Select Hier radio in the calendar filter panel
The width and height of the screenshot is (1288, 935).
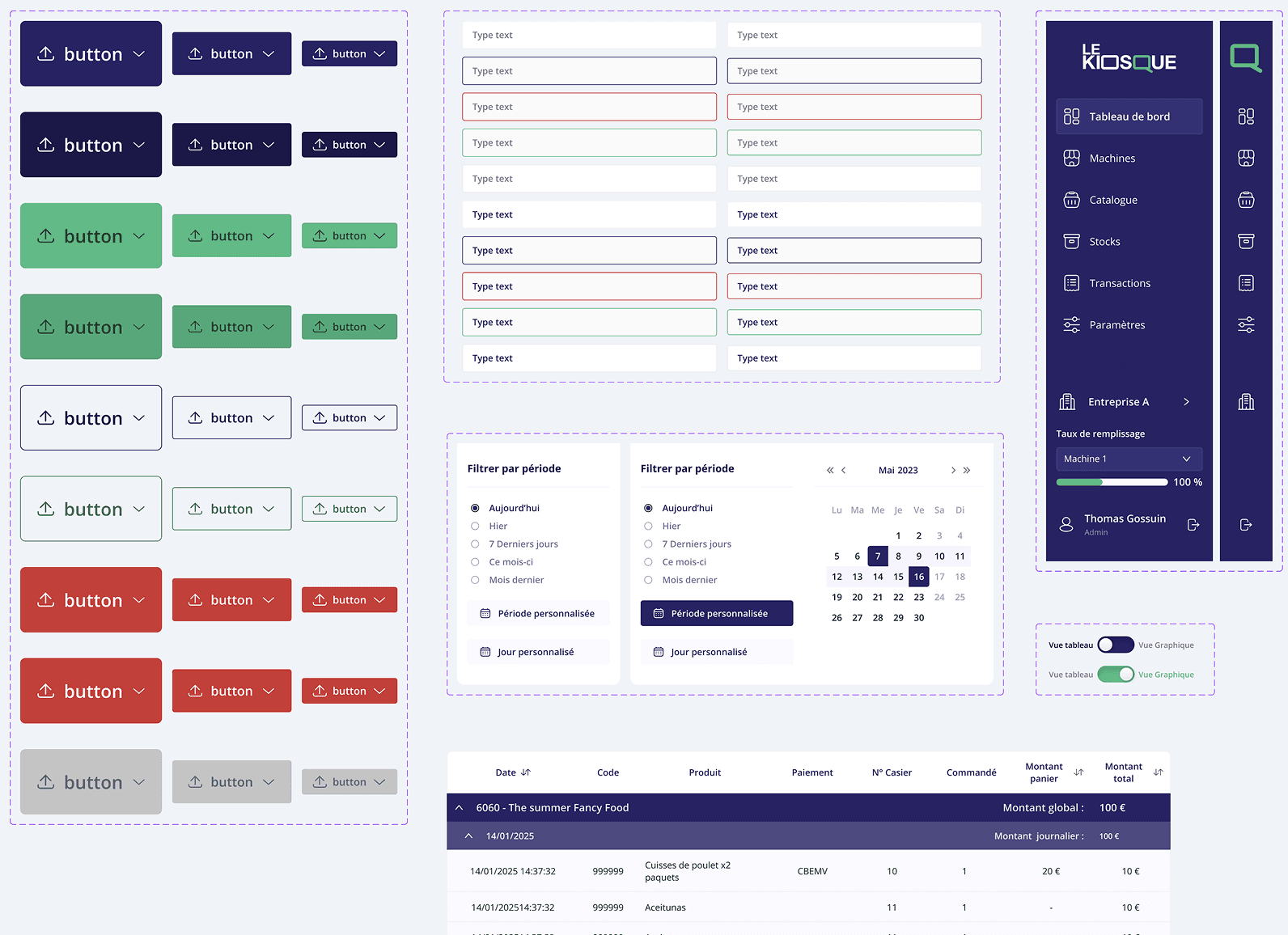648,526
